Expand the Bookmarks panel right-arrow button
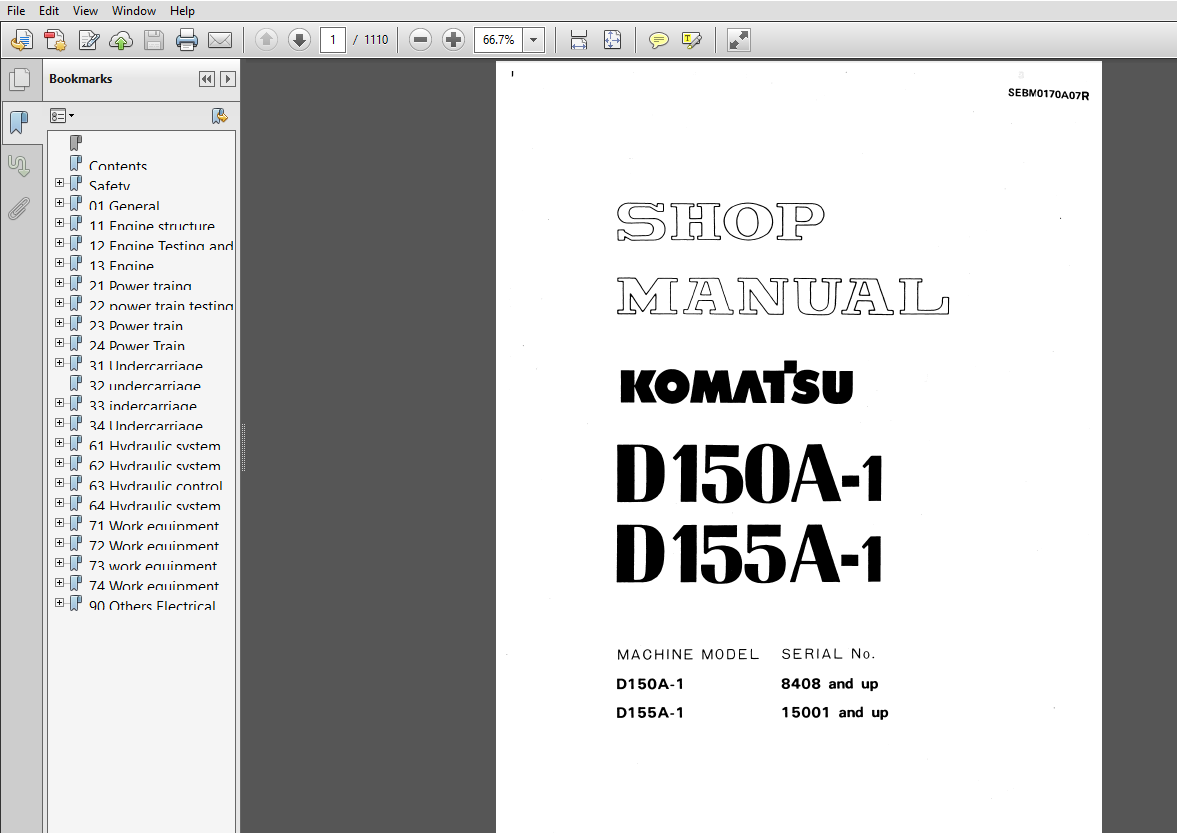The height and width of the screenshot is (833, 1177). pyautogui.click(x=228, y=79)
